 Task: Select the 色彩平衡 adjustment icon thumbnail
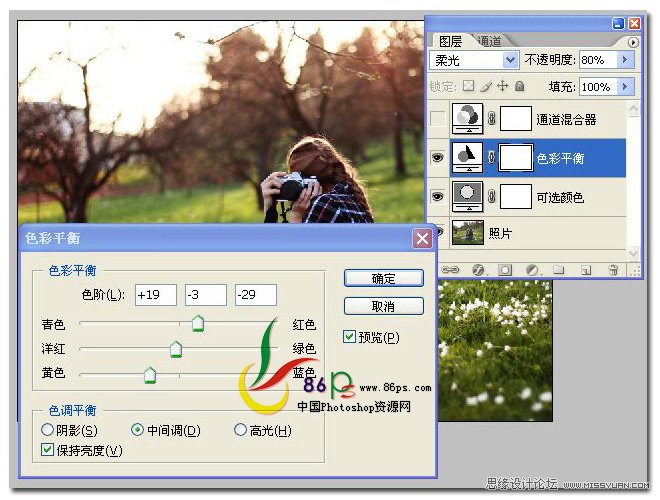pos(467,157)
